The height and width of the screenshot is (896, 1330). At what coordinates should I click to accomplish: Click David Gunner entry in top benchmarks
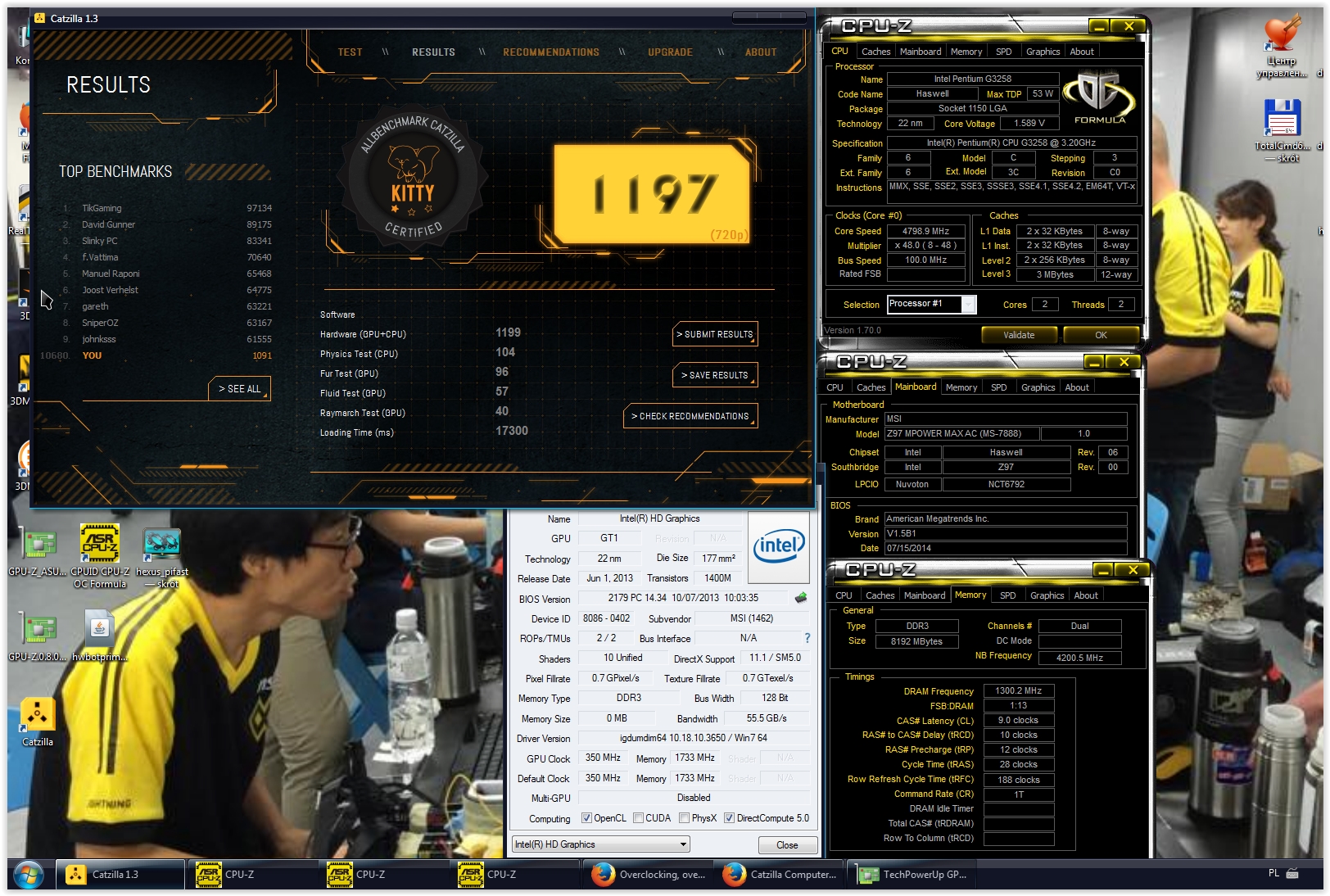(x=167, y=224)
